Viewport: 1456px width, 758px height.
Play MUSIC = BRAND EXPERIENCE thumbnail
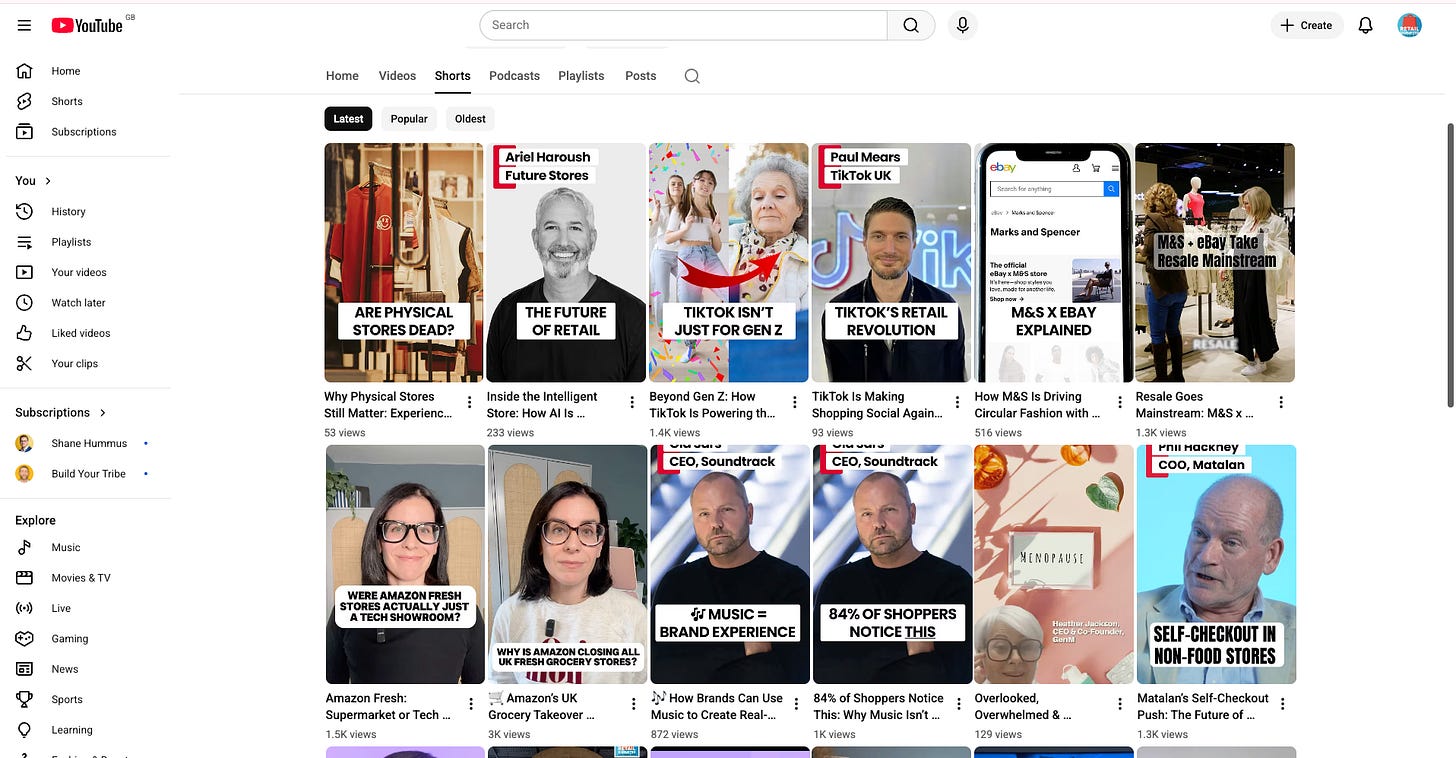(730, 564)
